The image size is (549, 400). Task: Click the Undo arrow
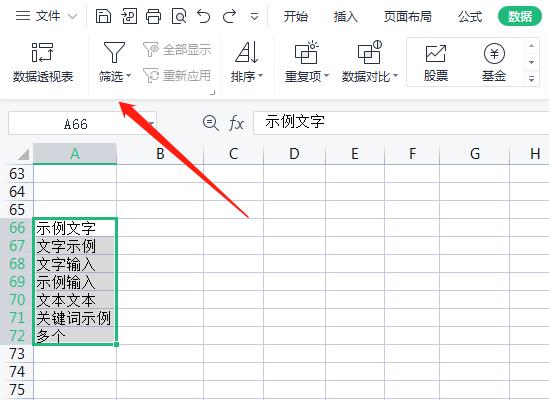[x=204, y=16]
